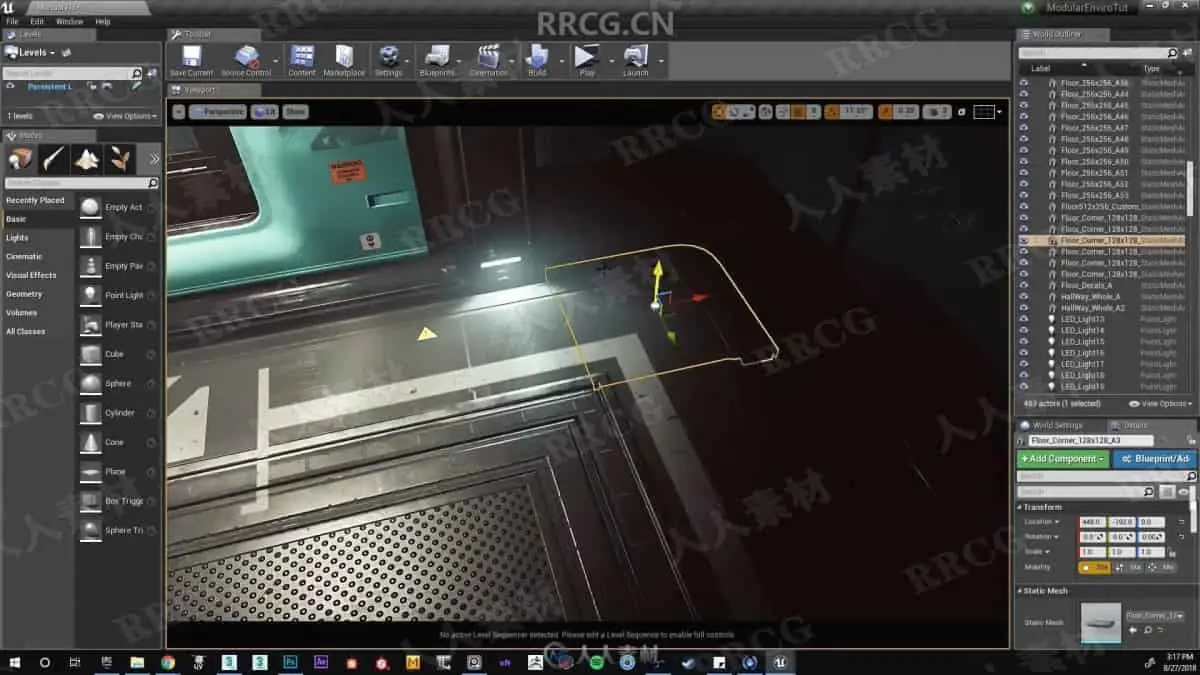Select the Place mode icon

[x=21, y=158]
